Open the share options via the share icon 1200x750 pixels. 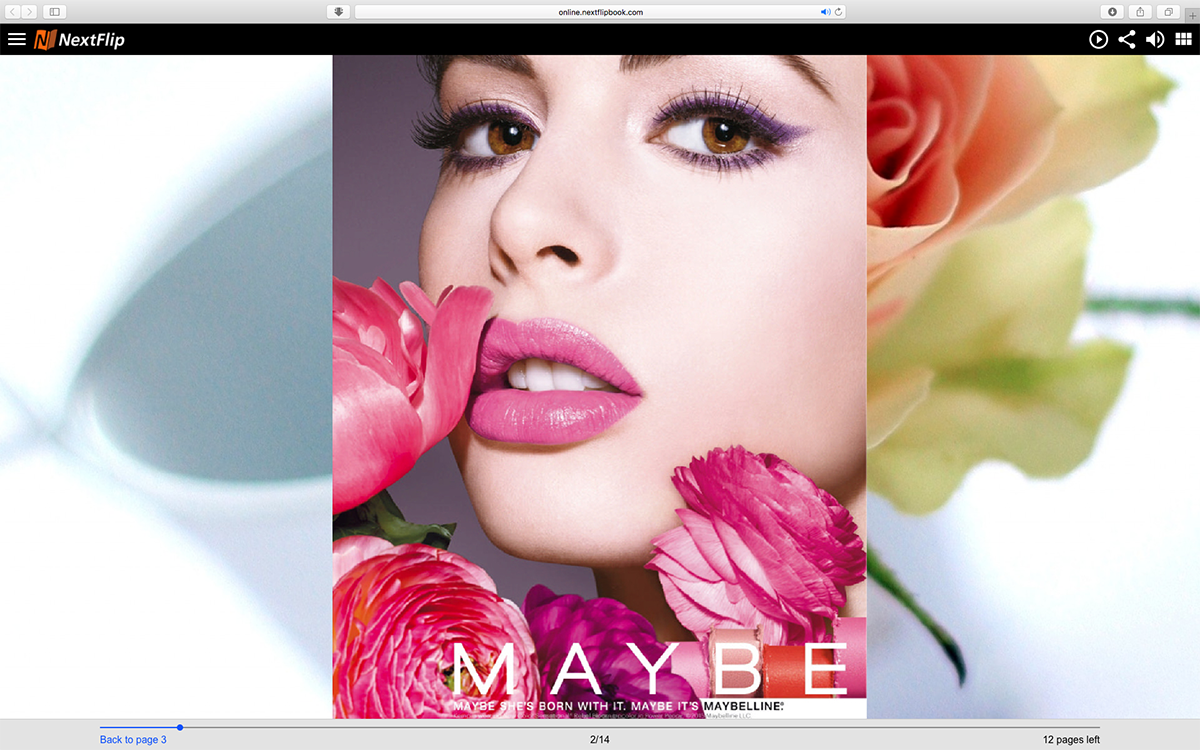pos(1128,39)
